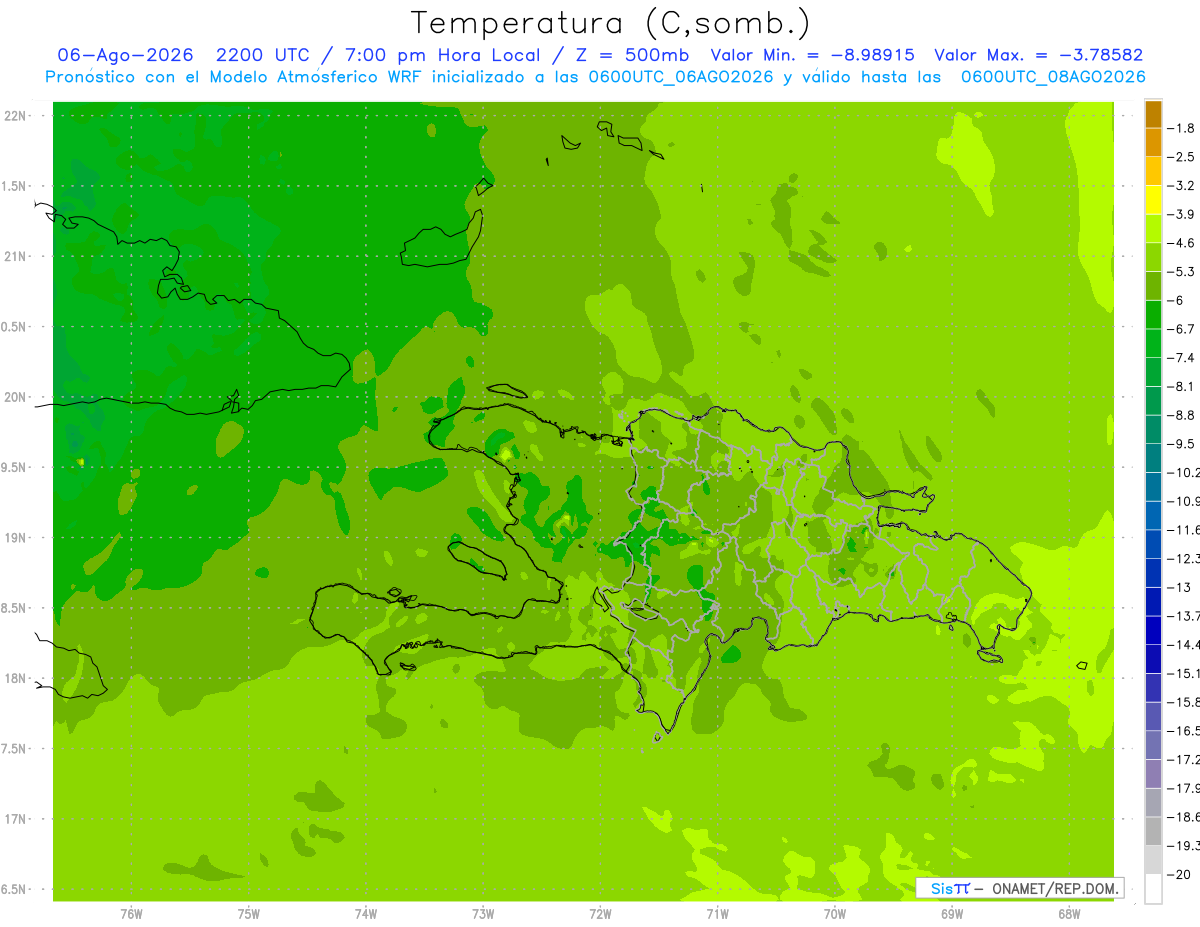Click the '-6' colorbar value
The width and height of the screenshot is (1200, 927).
[x=1178, y=300]
